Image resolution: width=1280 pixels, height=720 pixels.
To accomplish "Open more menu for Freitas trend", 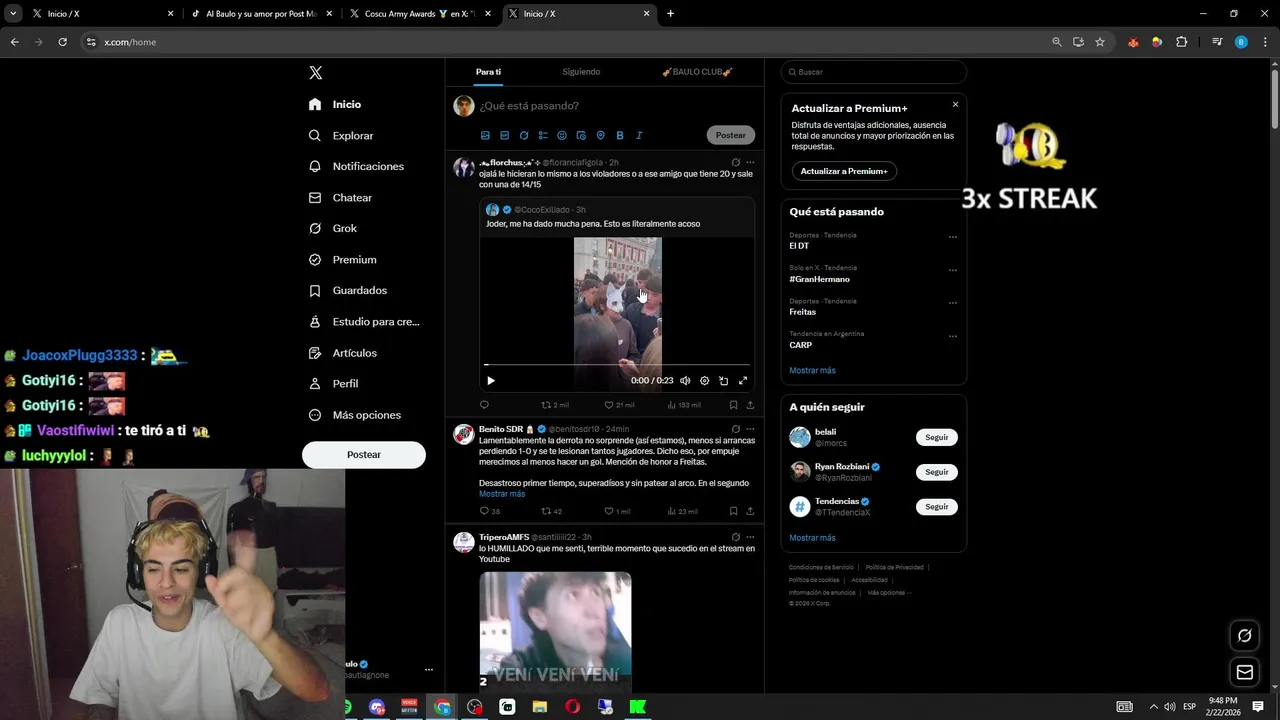I will [953, 303].
